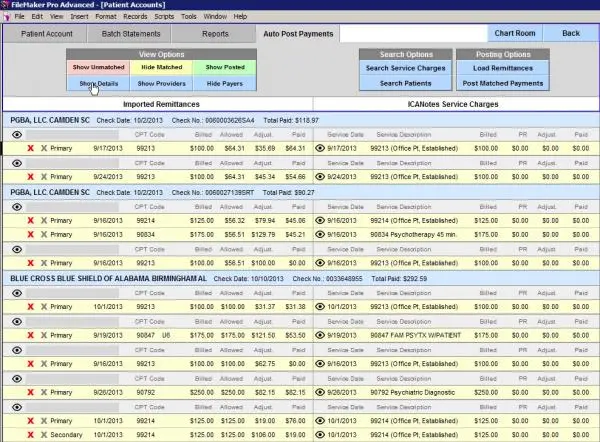
Task: Click red X on Secondary 10/1/2013 99214 row
Action: (x=31, y=435)
